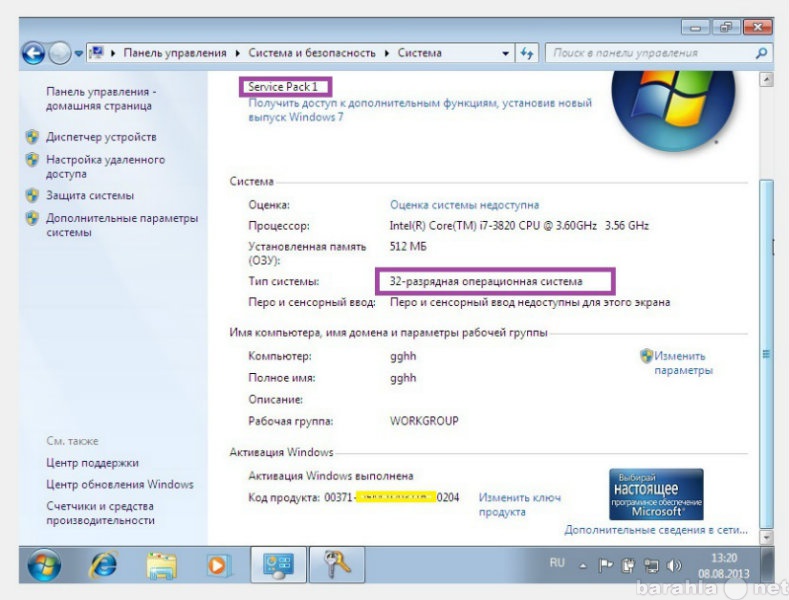This screenshot has width=789, height=600.
Task: Select the Service Pack 1 text
Action: [283, 87]
